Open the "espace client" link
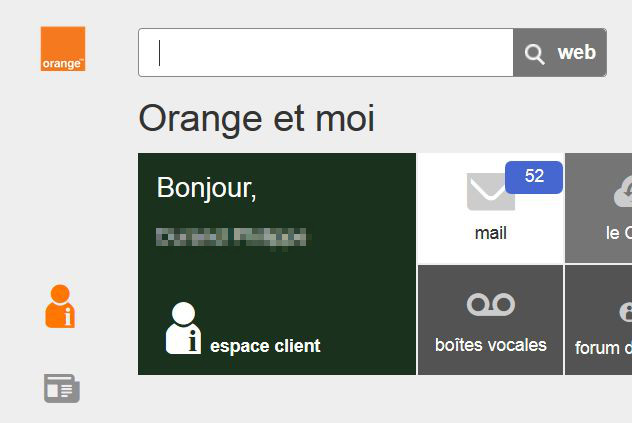The image size is (632, 423). [x=265, y=346]
